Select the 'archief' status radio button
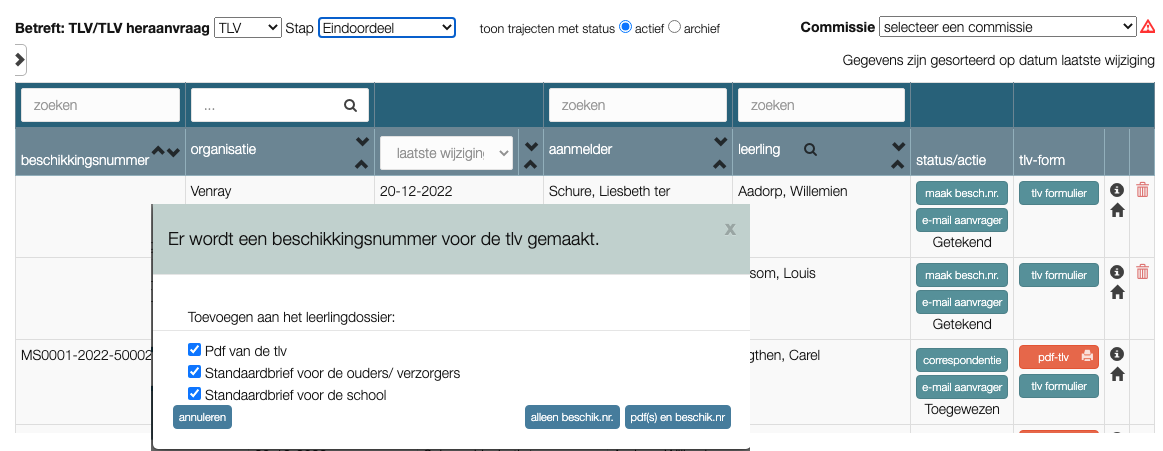 coord(674,27)
